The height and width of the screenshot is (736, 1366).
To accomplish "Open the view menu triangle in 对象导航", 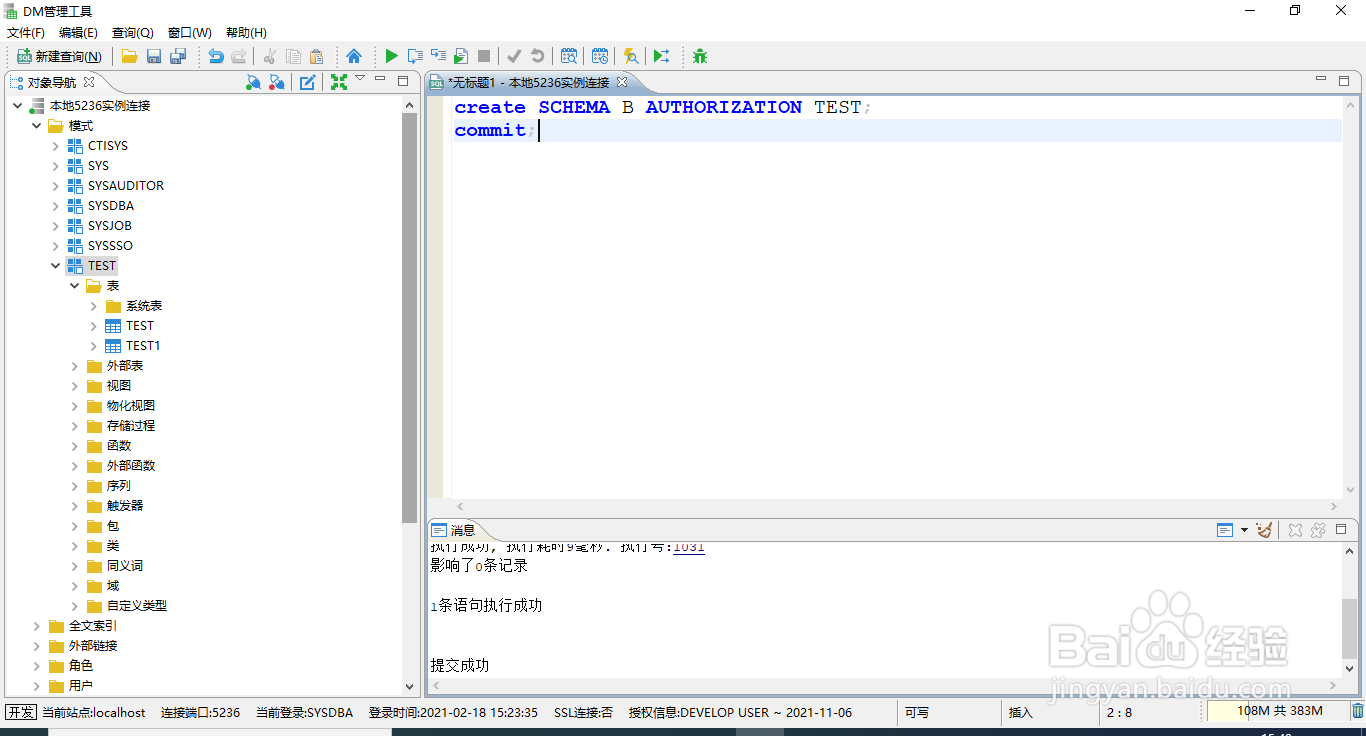I will click(x=360, y=79).
